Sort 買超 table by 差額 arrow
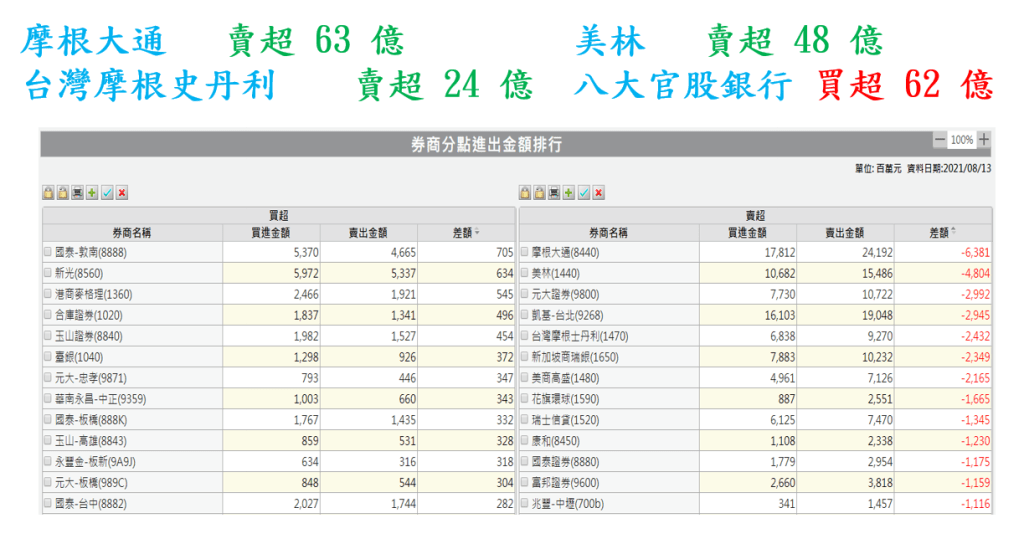This screenshot has height=549, width=1024. pos(478,232)
